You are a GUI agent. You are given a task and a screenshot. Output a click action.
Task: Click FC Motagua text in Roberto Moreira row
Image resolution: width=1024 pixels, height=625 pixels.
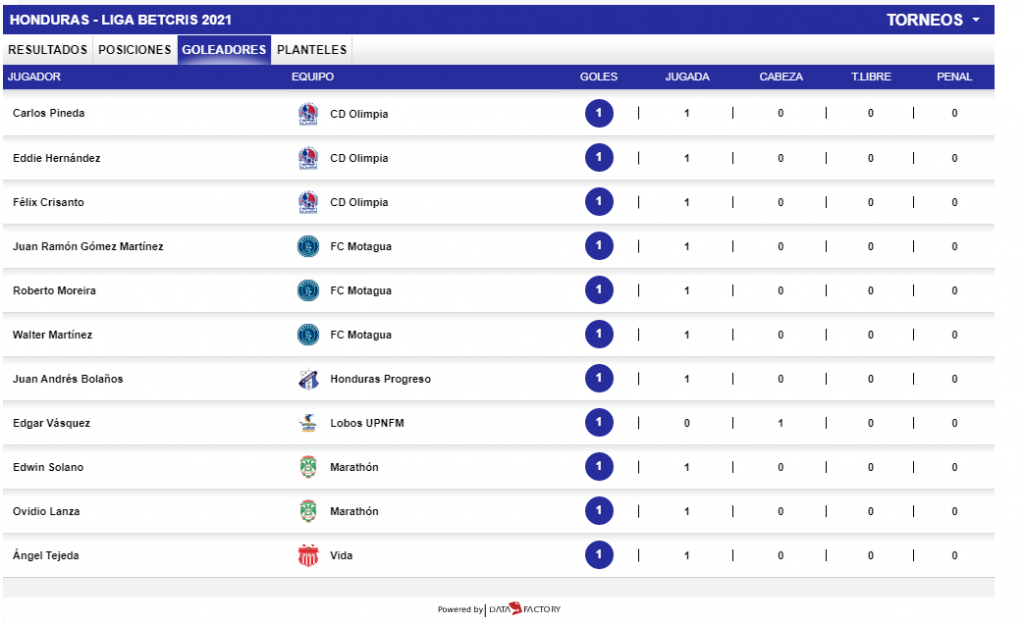point(360,291)
